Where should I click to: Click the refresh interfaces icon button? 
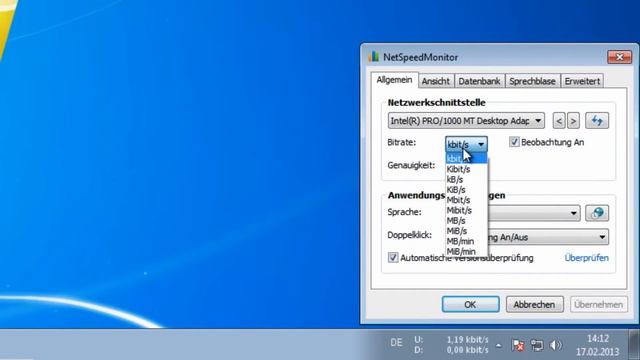coord(597,121)
